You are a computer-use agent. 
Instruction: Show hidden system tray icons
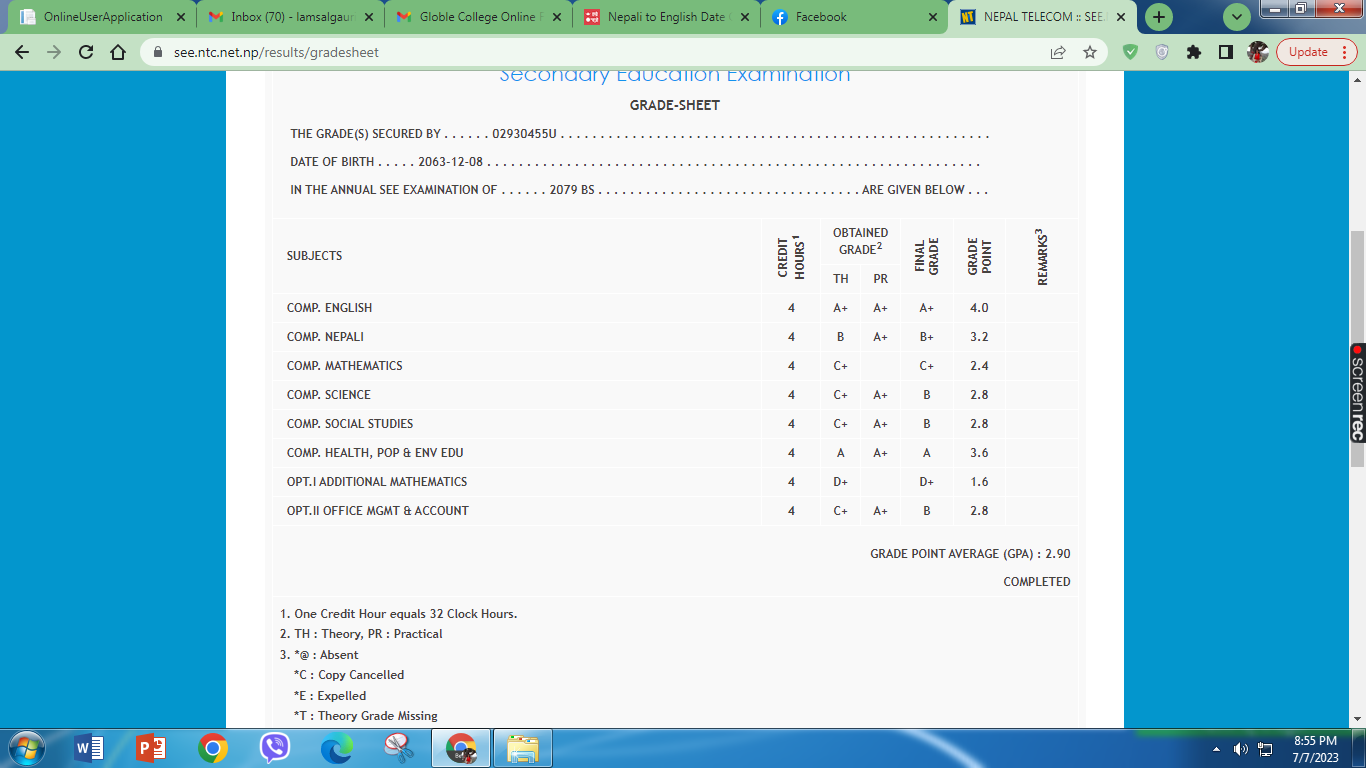[x=1216, y=749]
